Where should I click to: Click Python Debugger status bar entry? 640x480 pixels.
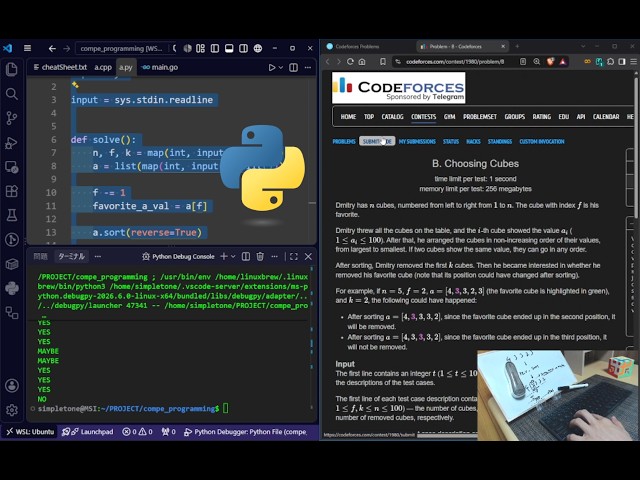[245, 432]
